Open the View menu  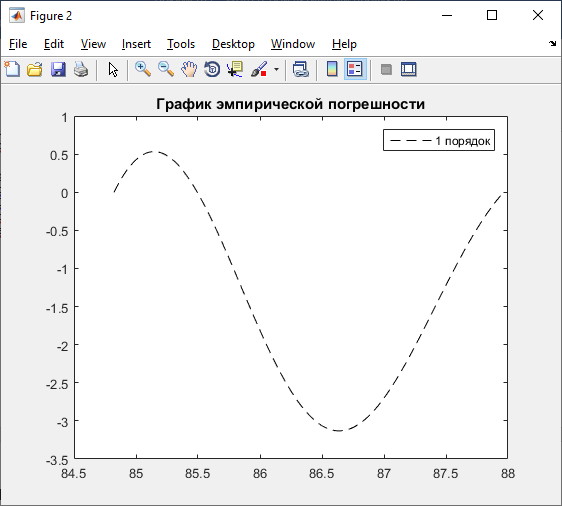(93, 44)
